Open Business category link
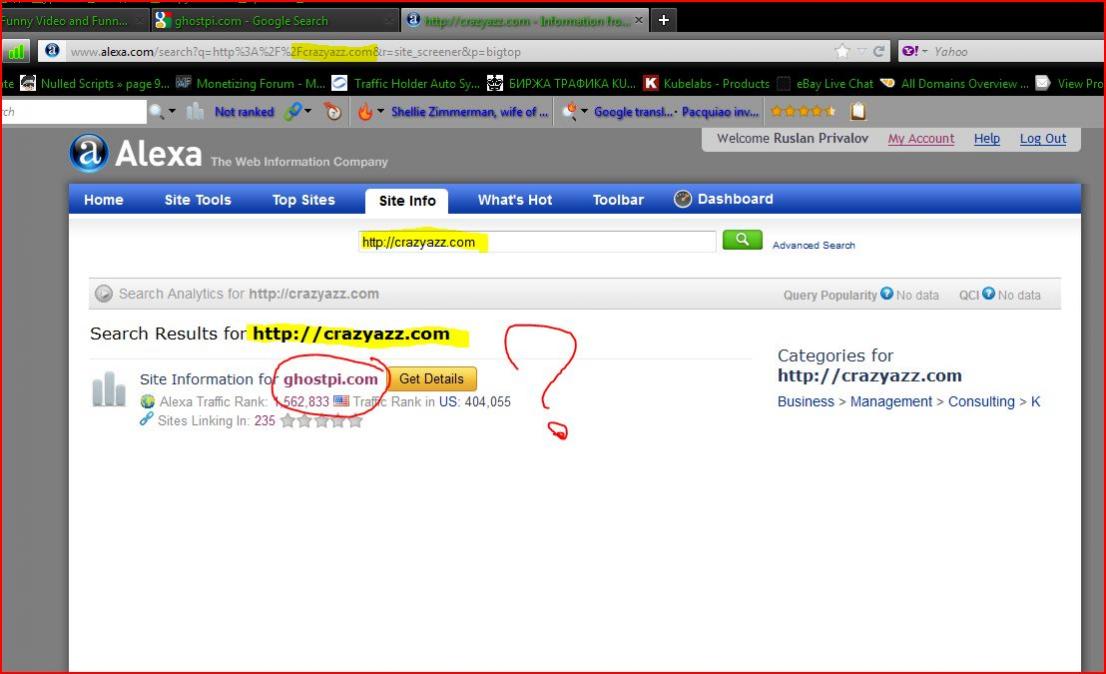This screenshot has width=1106, height=674. 806,401
